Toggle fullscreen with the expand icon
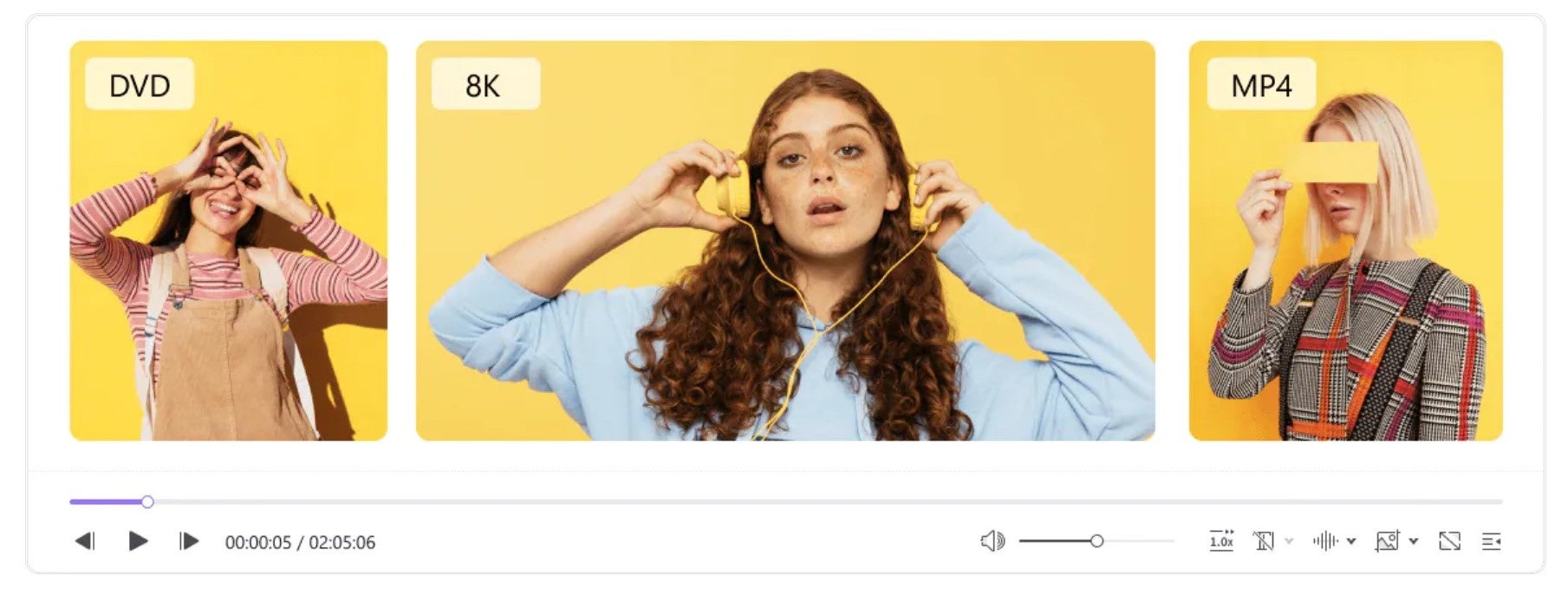Viewport: 1568px width, 589px height. [x=1449, y=541]
